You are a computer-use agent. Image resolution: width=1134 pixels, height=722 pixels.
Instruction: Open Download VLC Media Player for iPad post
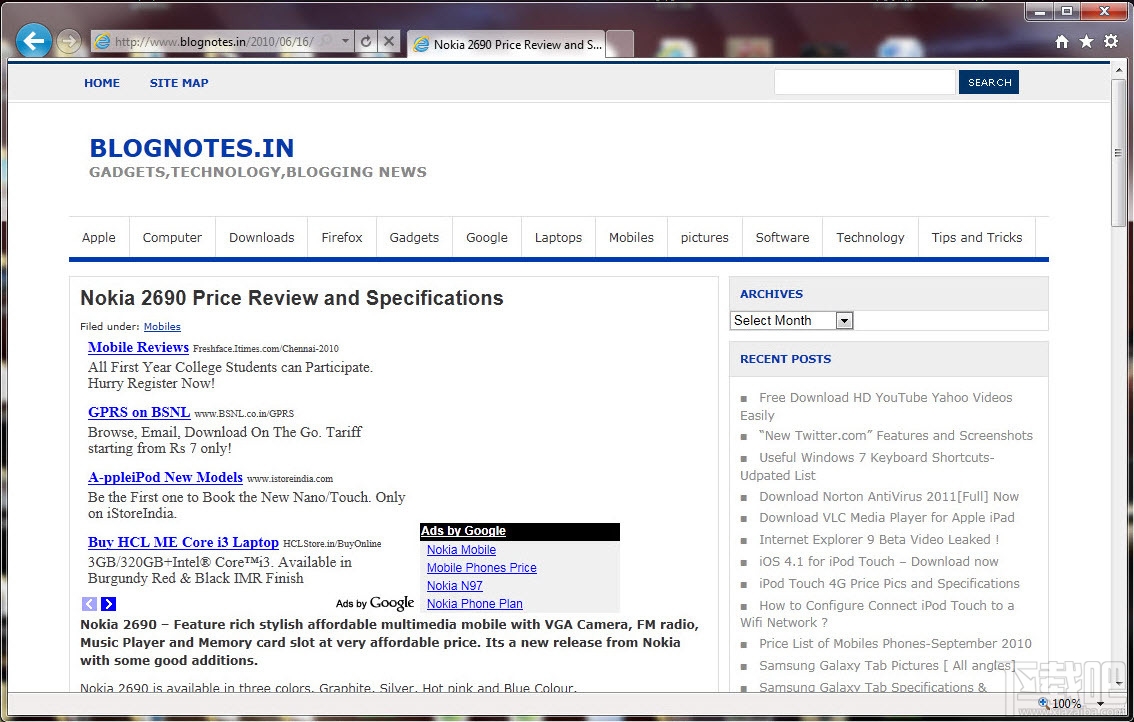point(887,518)
